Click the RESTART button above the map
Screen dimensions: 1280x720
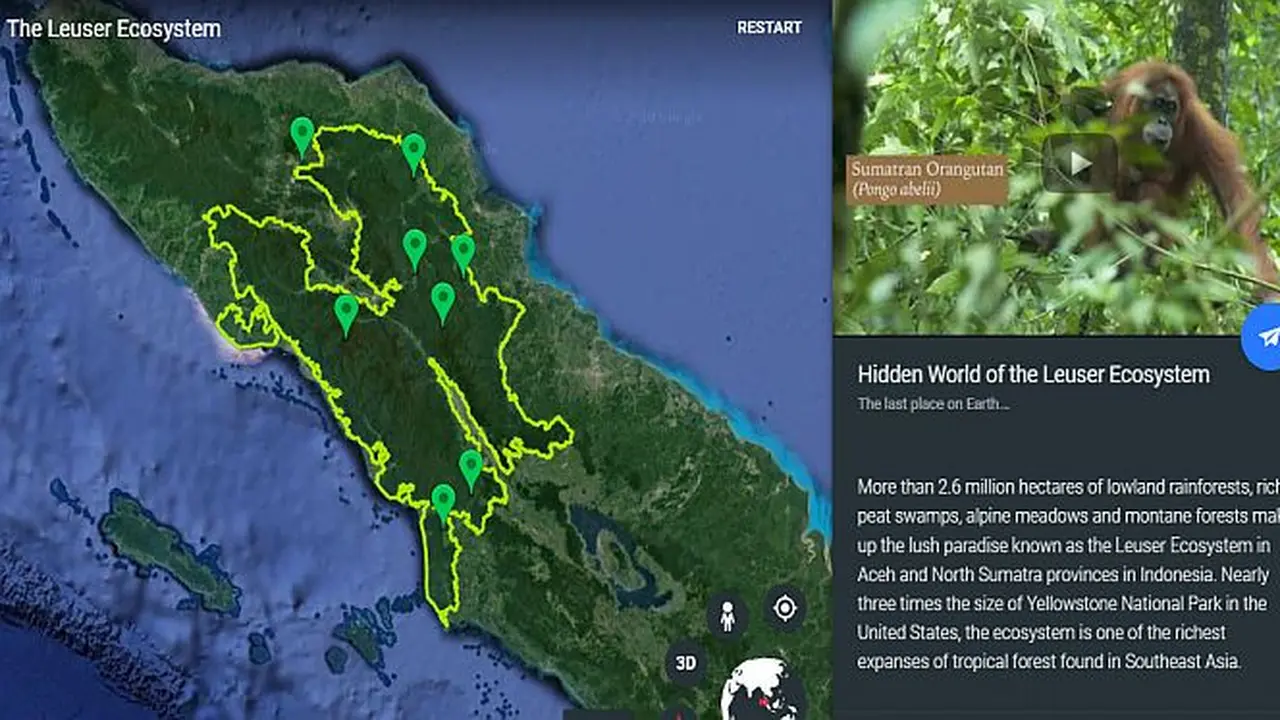coord(769,28)
